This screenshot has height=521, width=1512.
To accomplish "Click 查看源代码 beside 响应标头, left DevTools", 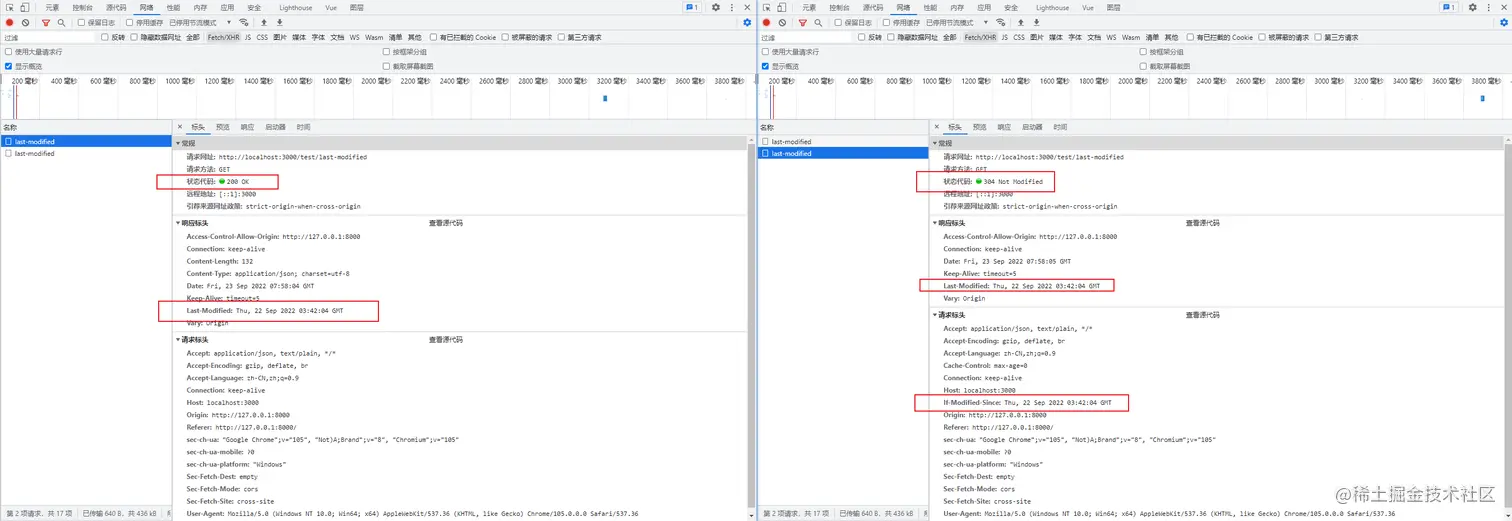I will (446, 223).
